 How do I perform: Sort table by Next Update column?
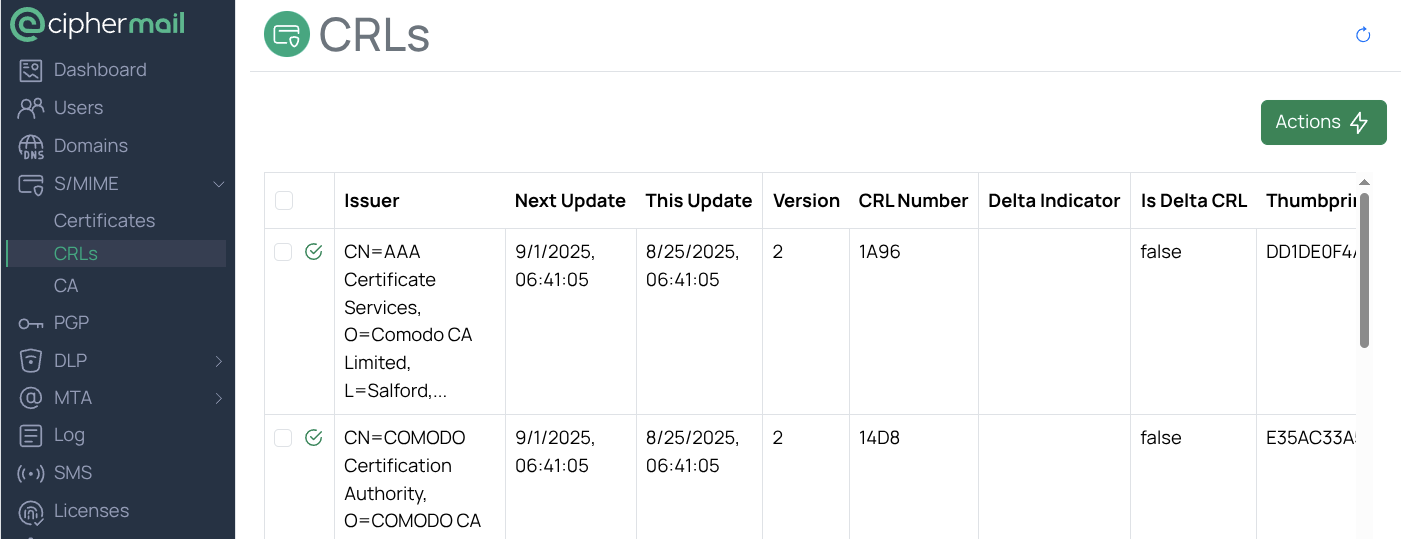coord(570,201)
